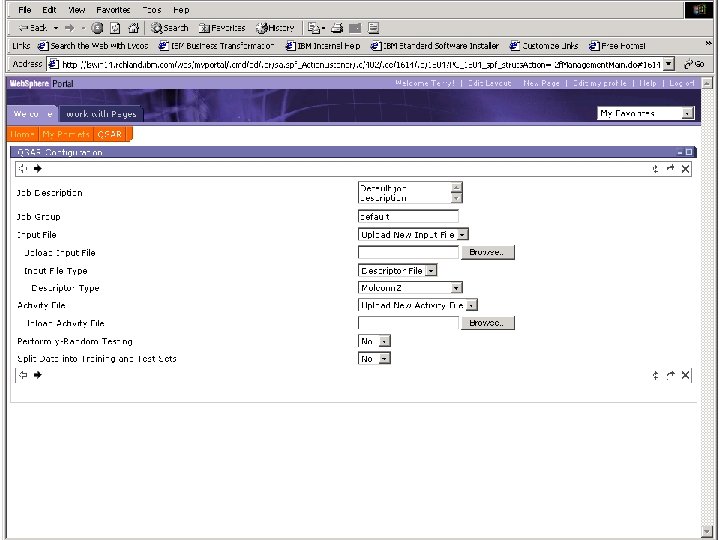Viewport: 720px width, 540px height.
Task: Click the Refresh page icon
Action: [115, 28]
